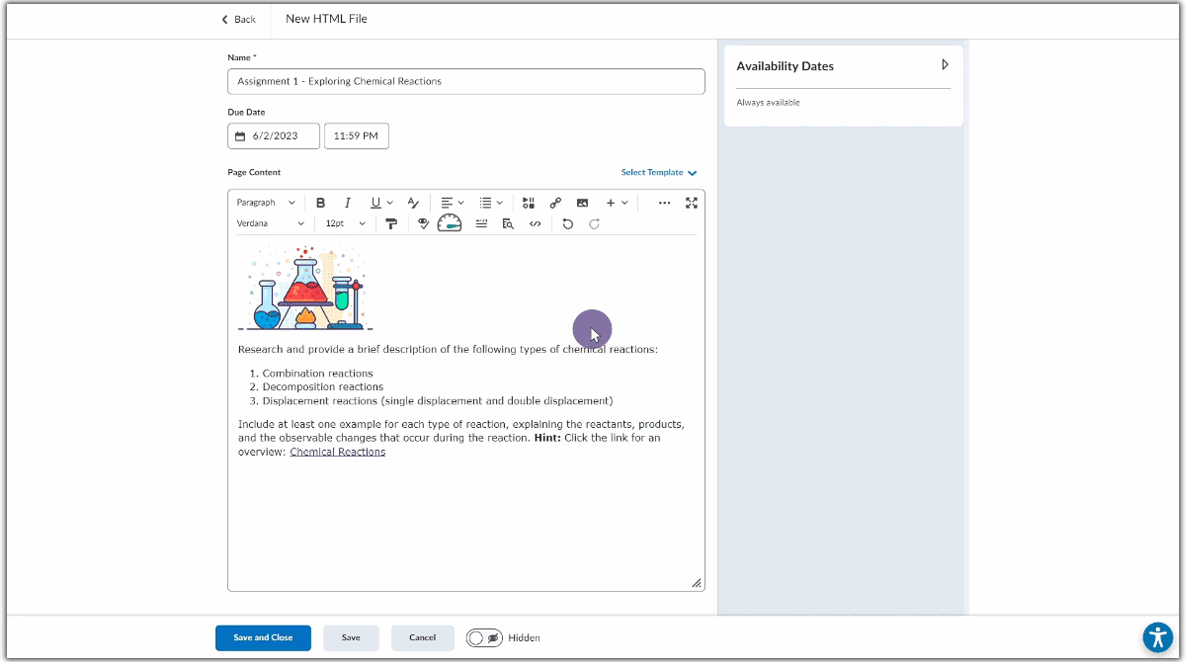Image resolution: width=1186 pixels, height=662 pixels.
Task: Click the Save and Close button
Action: [263, 638]
